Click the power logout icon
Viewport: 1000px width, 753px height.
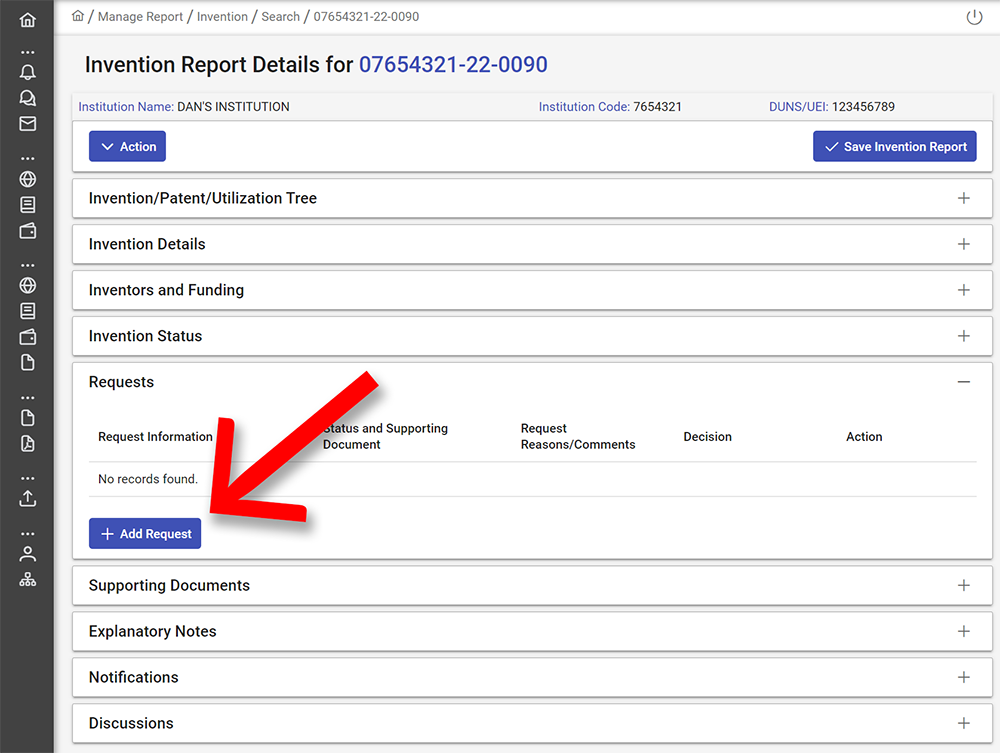pos(974,17)
